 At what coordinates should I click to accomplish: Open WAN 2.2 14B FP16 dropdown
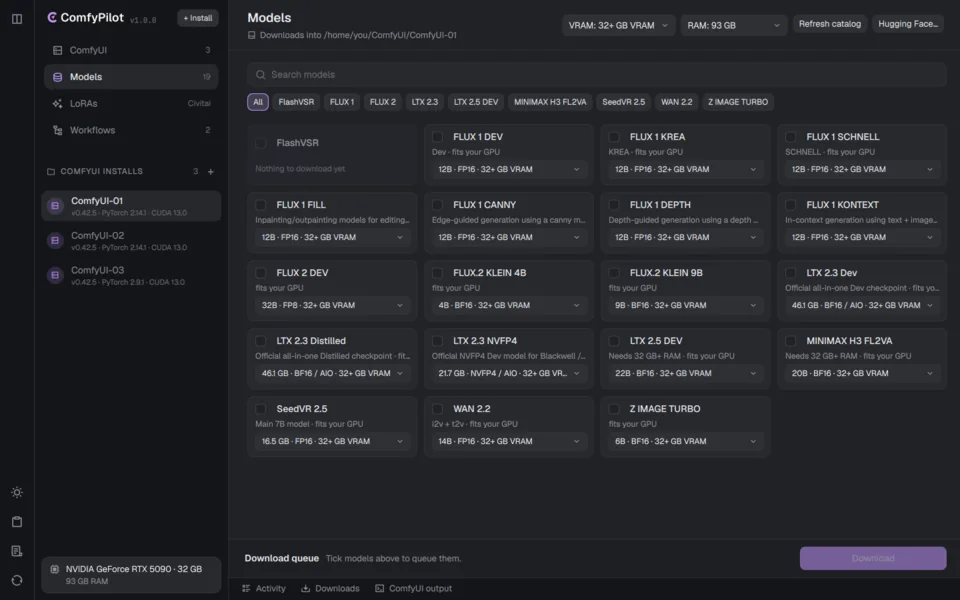pos(509,441)
